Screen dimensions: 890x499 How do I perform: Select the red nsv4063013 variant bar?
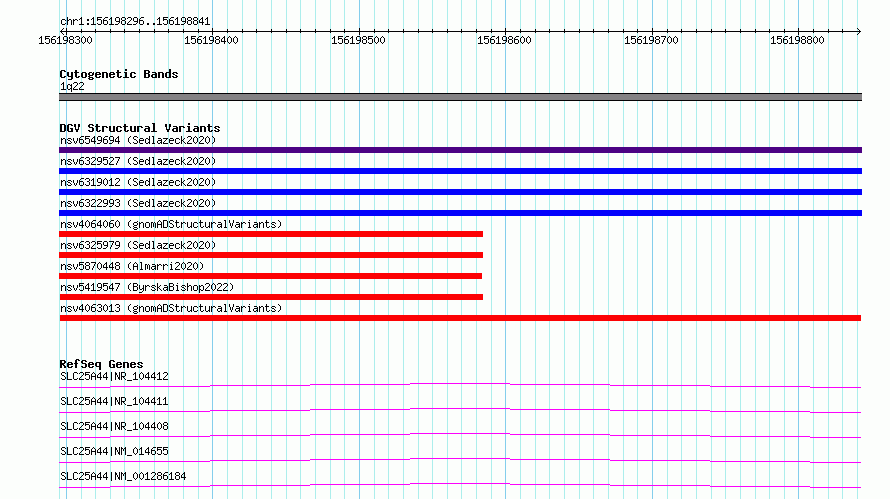click(x=460, y=318)
